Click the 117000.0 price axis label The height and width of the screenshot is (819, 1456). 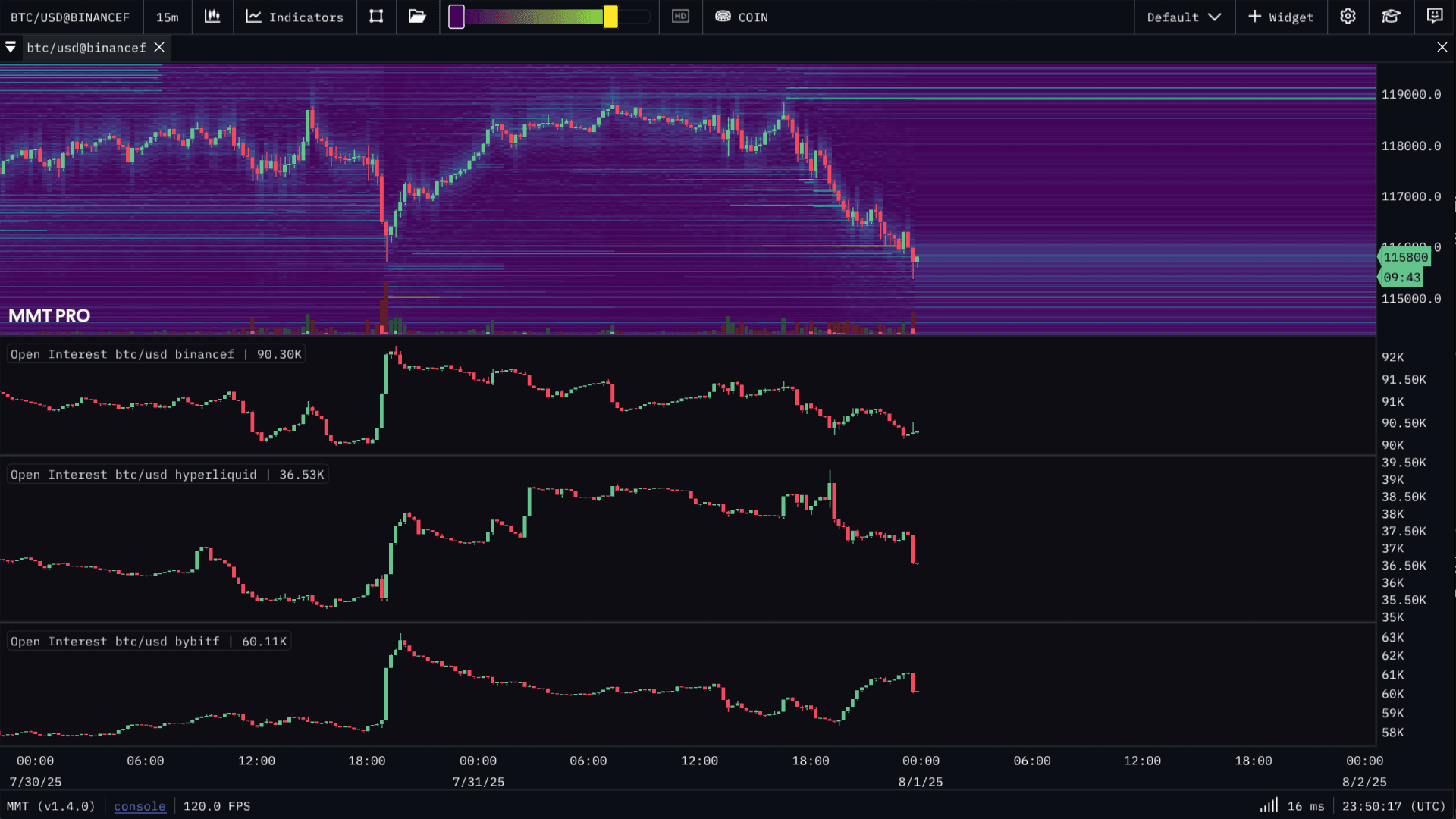pyautogui.click(x=1410, y=196)
